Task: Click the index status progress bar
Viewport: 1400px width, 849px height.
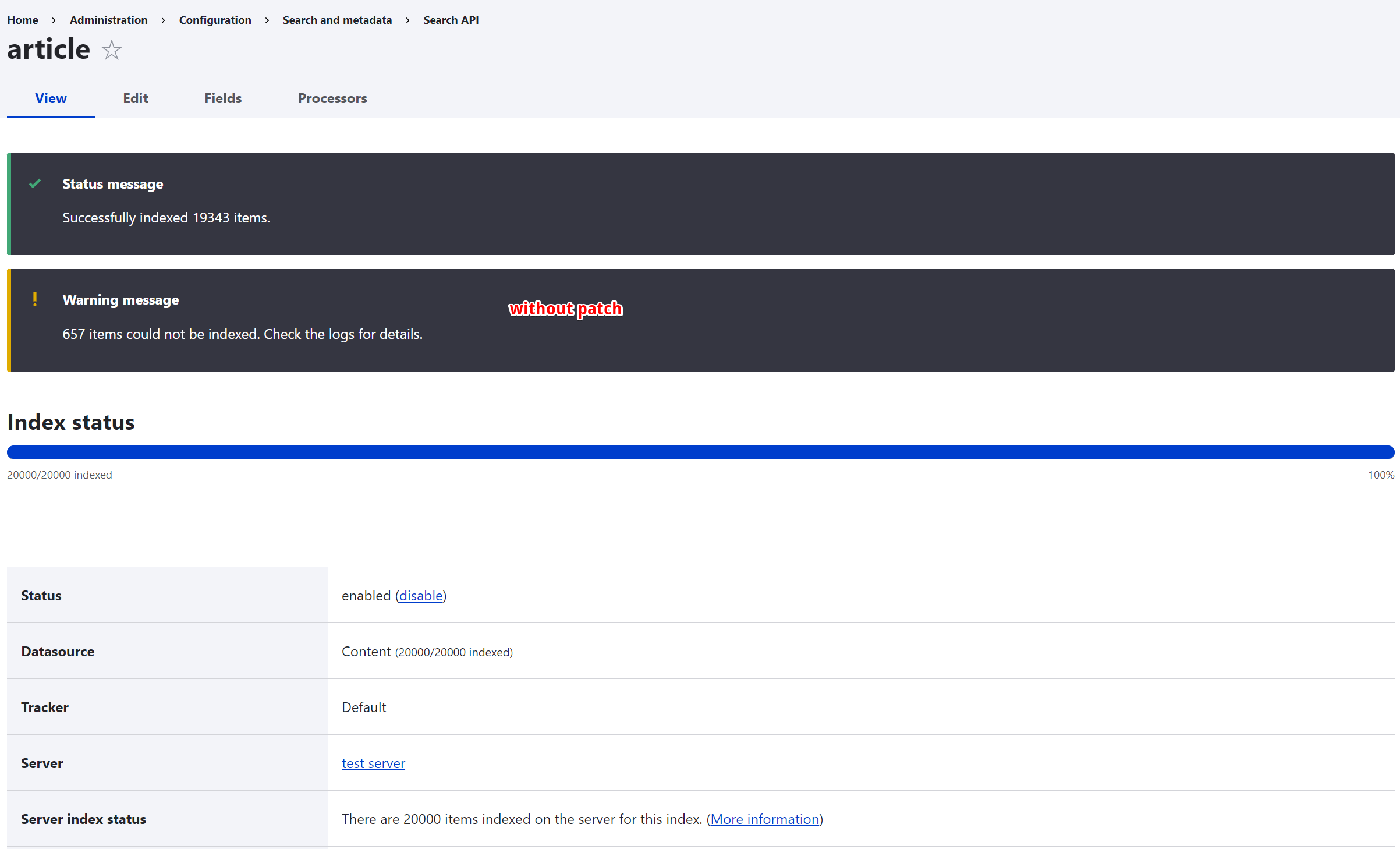Action: point(700,452)
